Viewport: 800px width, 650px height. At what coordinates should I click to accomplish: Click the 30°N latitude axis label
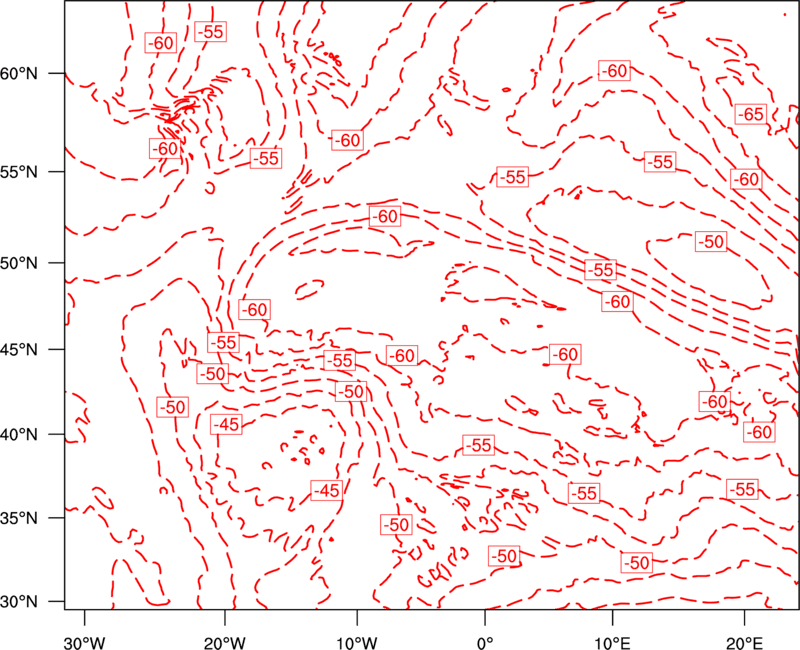coord(19,602)
